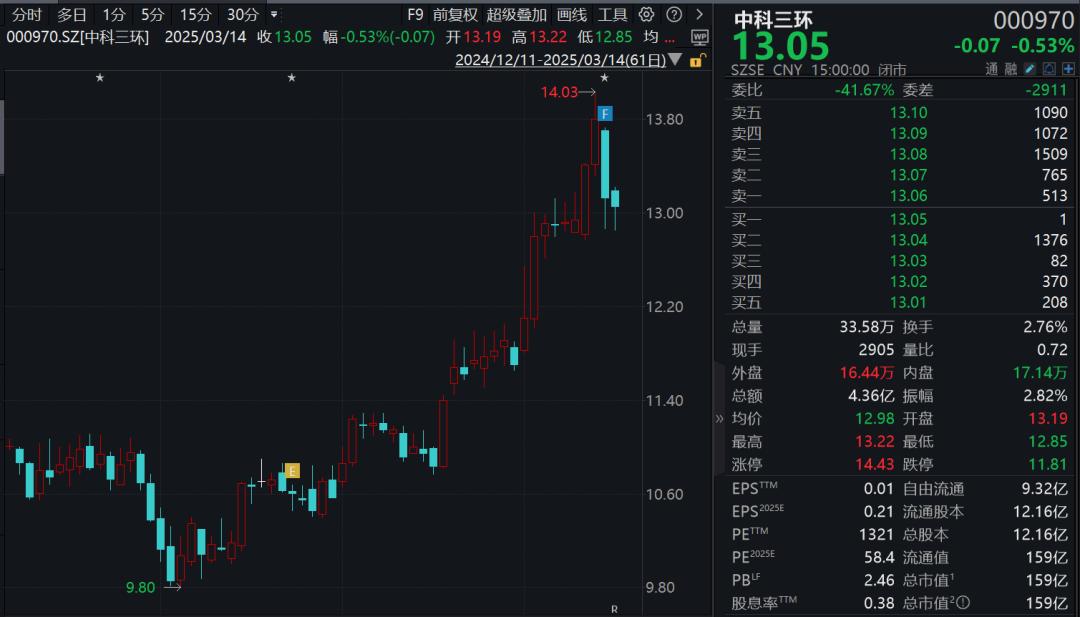This screenshot has height=617, width=1080.
Task: Click the 2024/12/11-2025/03/14(61日) date range link
Action: (x=561, y=60)
